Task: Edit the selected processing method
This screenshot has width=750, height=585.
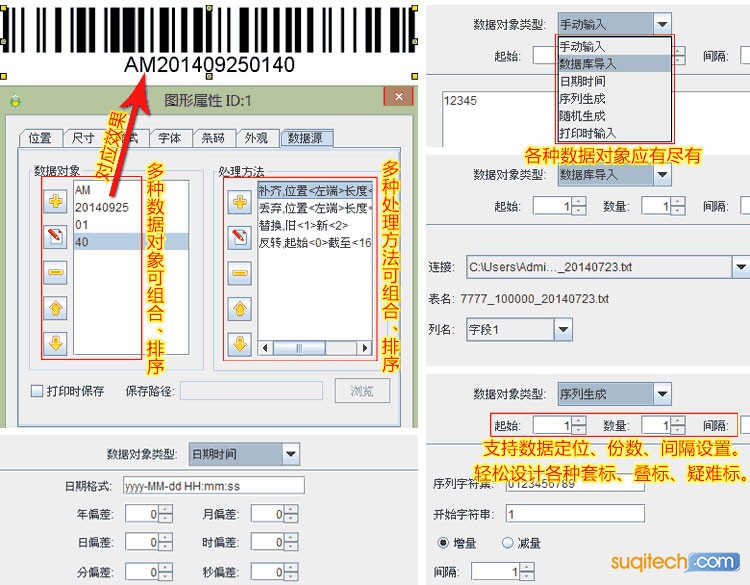Action: (x=240, y=237)
